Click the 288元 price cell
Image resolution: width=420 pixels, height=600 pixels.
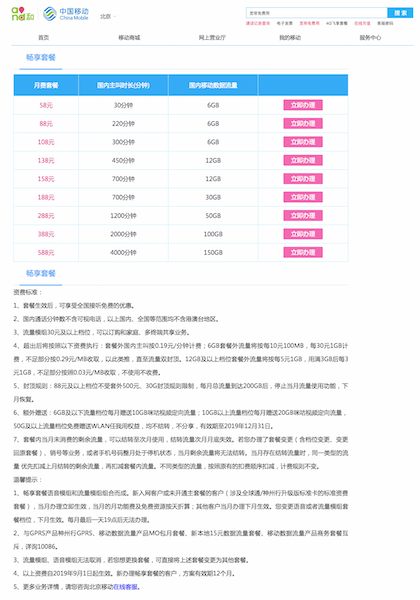coord(46,215)
